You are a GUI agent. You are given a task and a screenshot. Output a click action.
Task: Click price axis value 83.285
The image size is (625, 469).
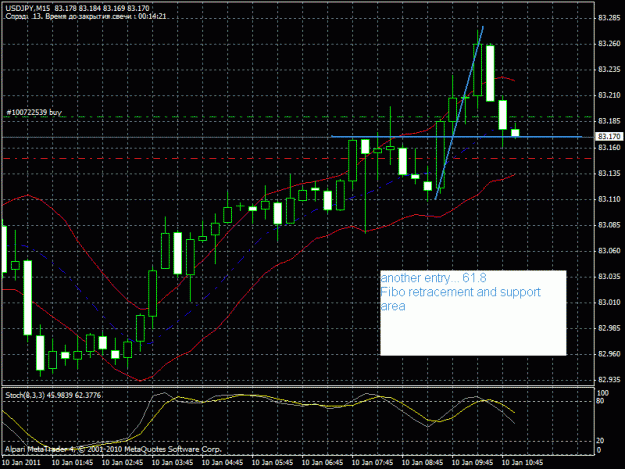(x=609, y=18)
